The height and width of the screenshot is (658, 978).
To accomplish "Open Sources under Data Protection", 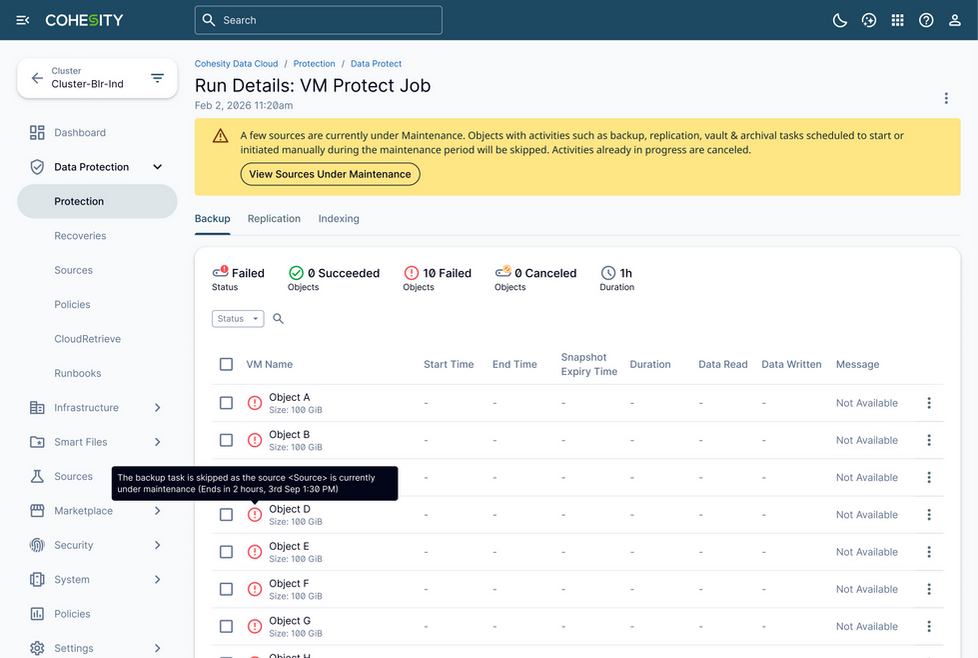I will pyautogui.click(x=74, y=270).
